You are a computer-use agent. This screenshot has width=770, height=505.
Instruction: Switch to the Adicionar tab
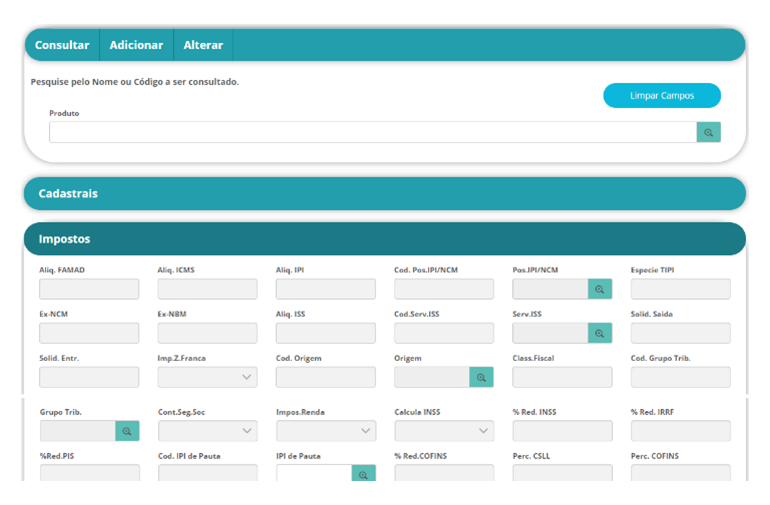136,45
